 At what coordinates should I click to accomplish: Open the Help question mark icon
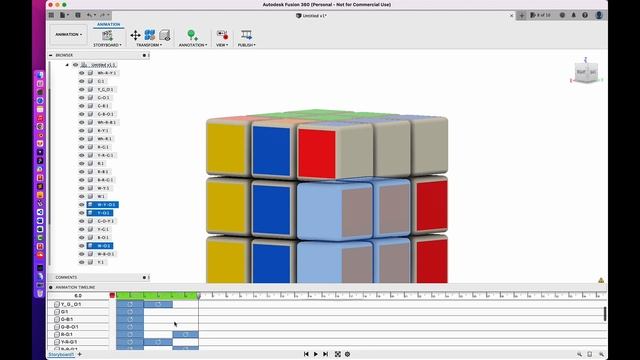click(x=585, y=16)
